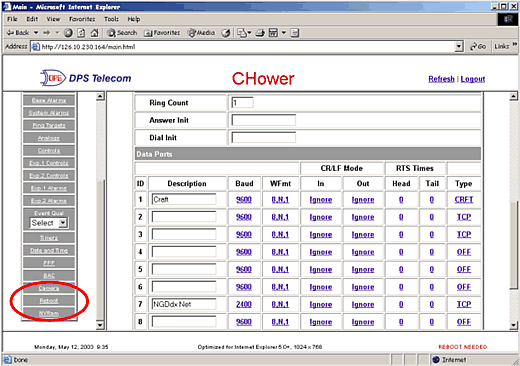Viewport: 520px width, 366px height.
Task: Click the Mail toolbar icon
Action: point(242,33)
